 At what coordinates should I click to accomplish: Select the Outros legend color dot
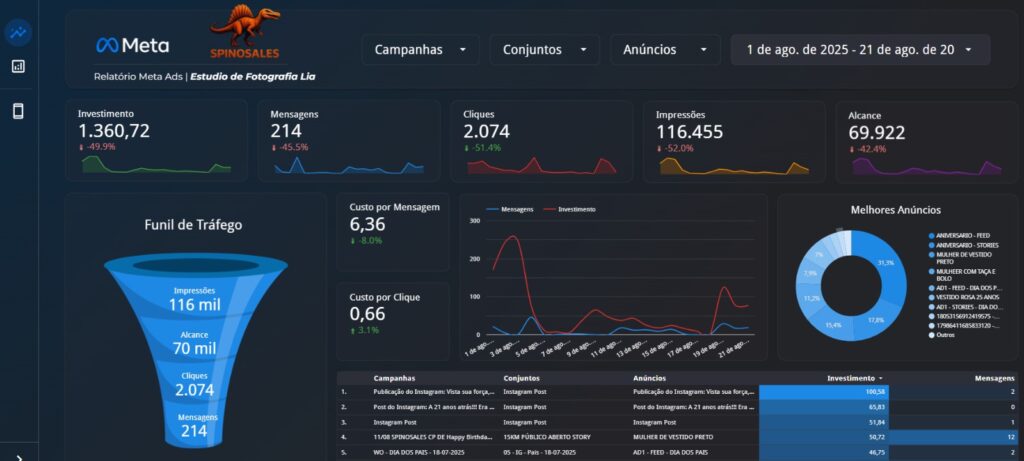[x=932, y=335]
